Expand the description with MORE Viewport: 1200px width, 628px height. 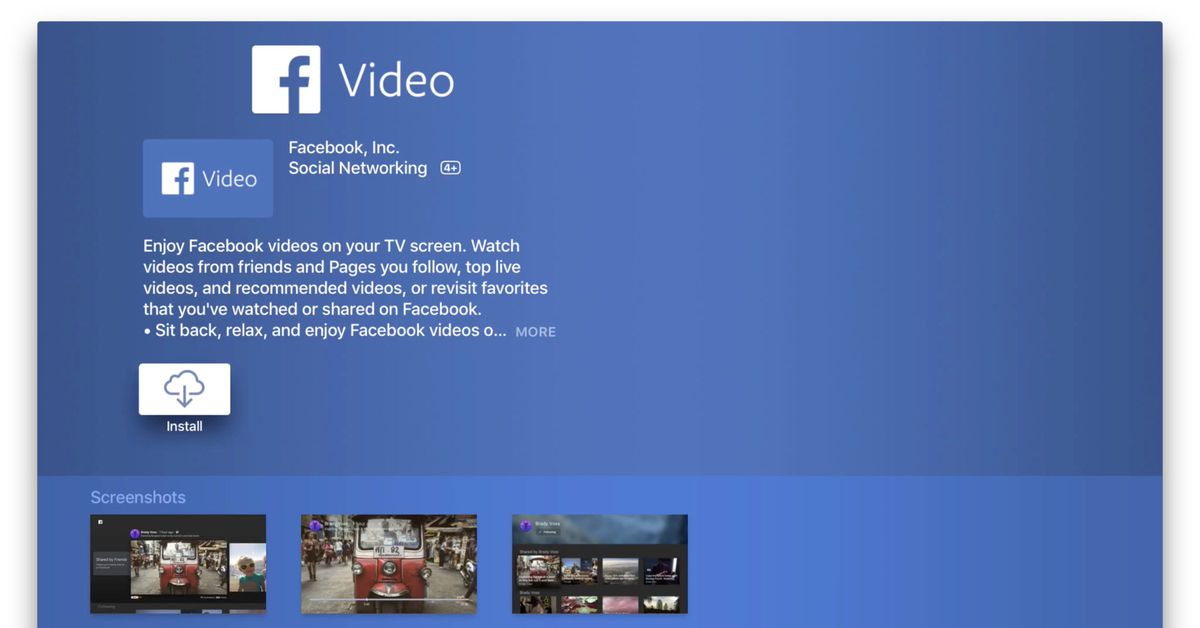point(535,332)
